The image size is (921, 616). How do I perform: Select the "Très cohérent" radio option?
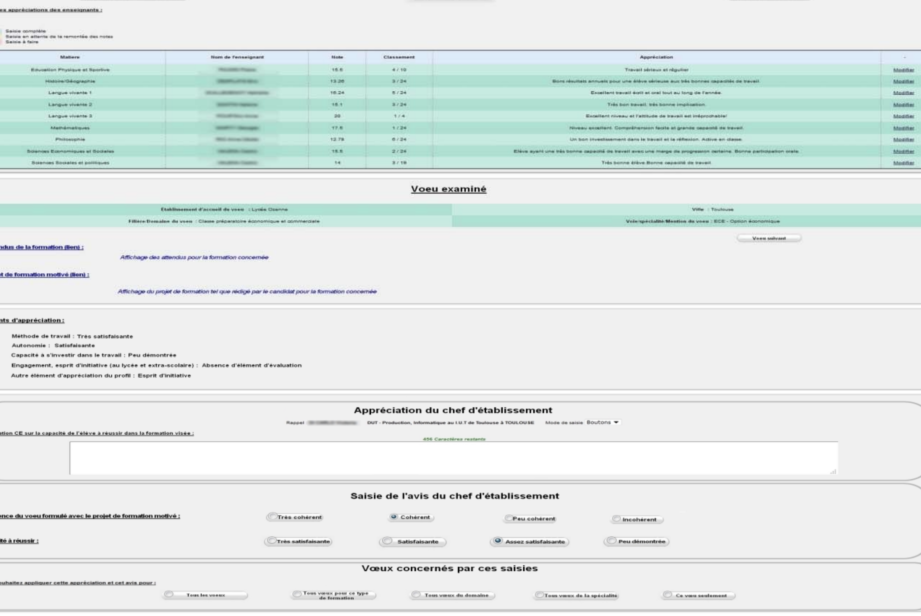tap(273, 517)
